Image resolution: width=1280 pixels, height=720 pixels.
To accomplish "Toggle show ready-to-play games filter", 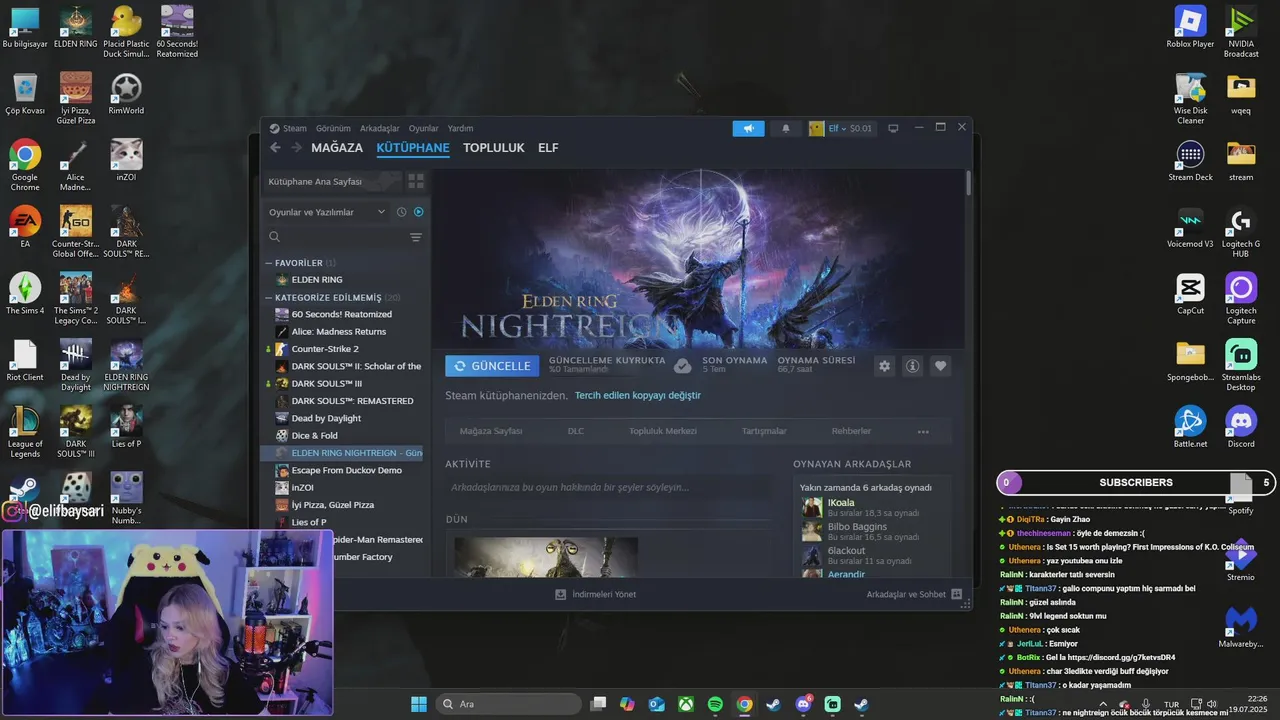I will tap(419, 212).
